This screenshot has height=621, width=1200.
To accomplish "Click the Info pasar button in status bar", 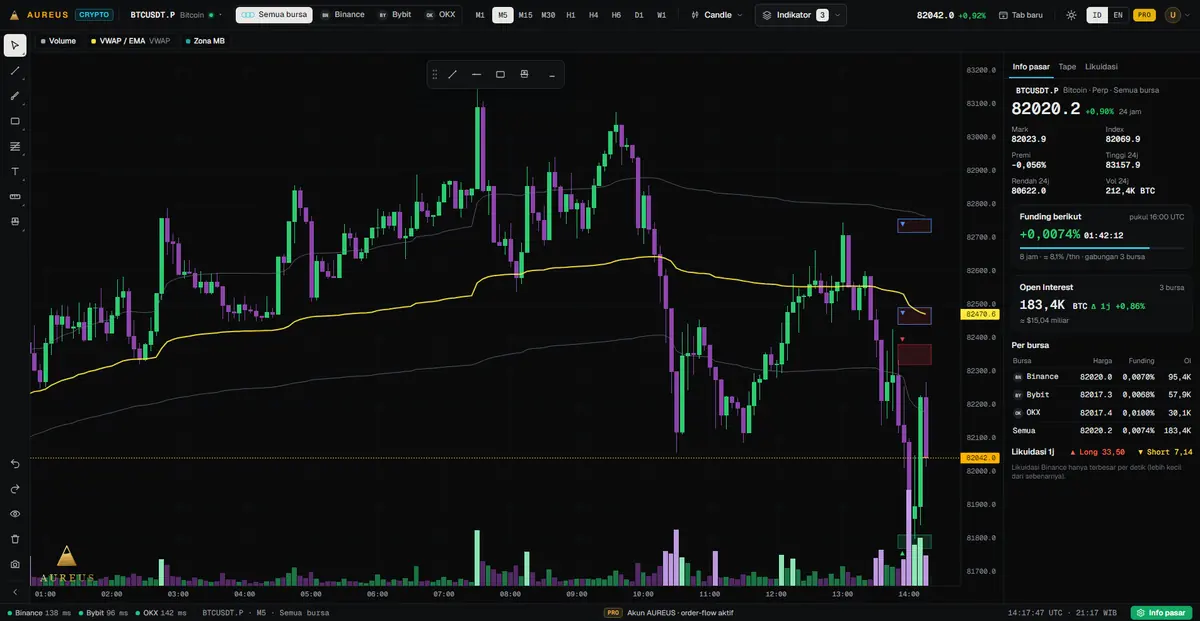I will (1160, 612).
